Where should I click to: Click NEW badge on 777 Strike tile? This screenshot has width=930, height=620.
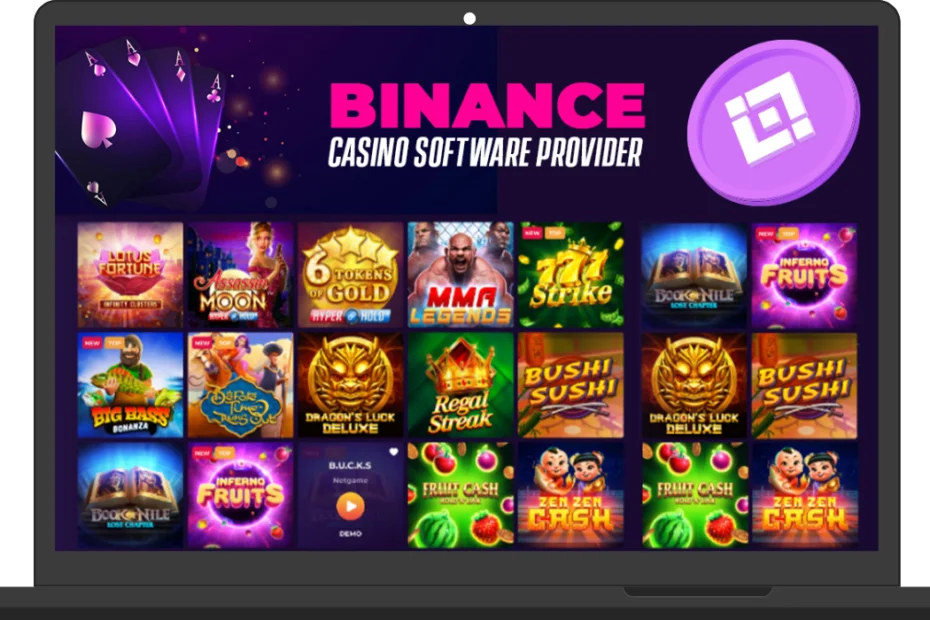532,233
